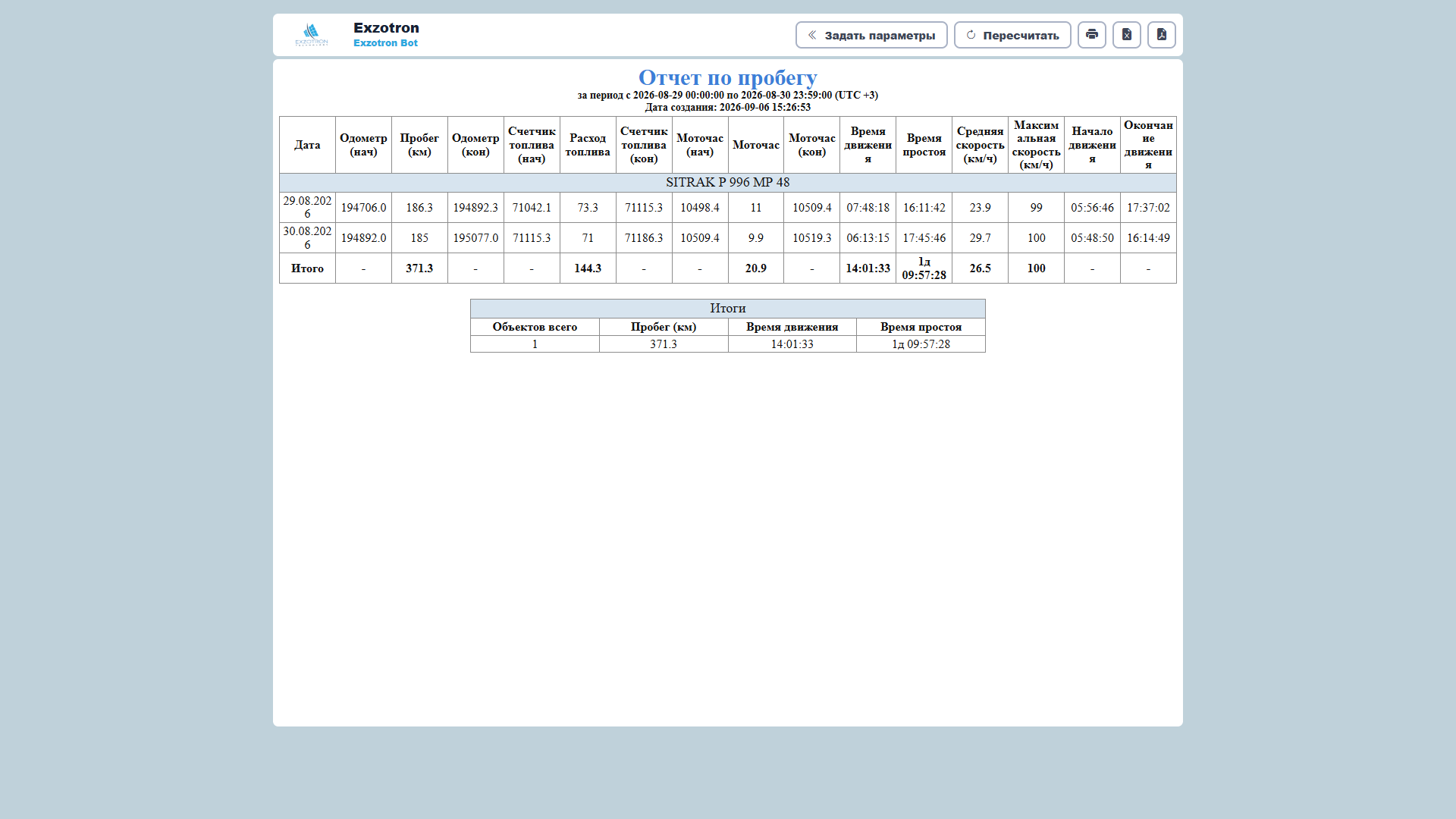This screenshot has width=1456, height=819.
Task: Click the bold Итого row label
Action: (x=307, y=268)
